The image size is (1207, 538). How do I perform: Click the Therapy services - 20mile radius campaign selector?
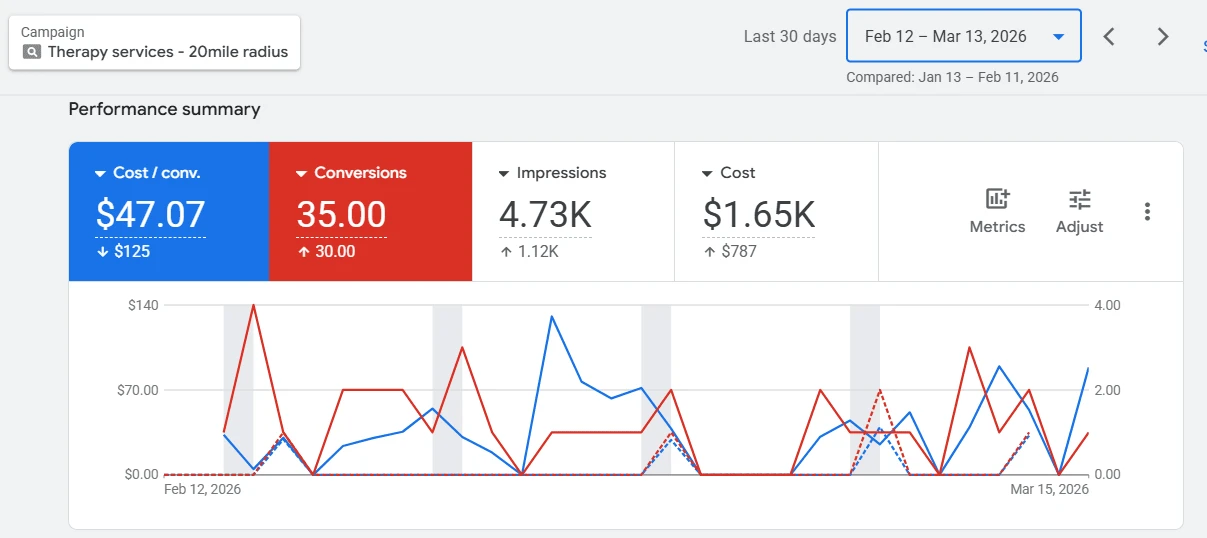[155, 43]
